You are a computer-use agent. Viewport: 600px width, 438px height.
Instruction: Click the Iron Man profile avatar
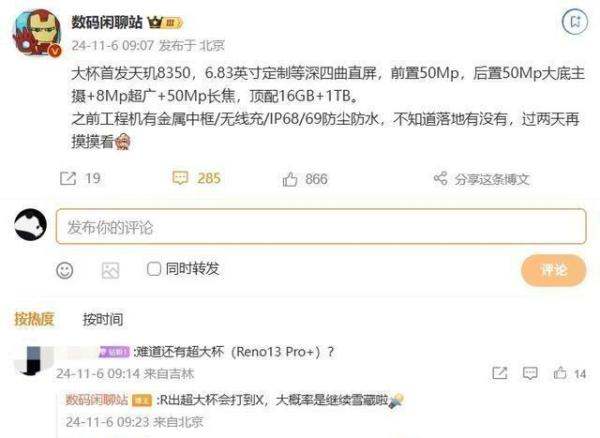[x=37, y=34]
